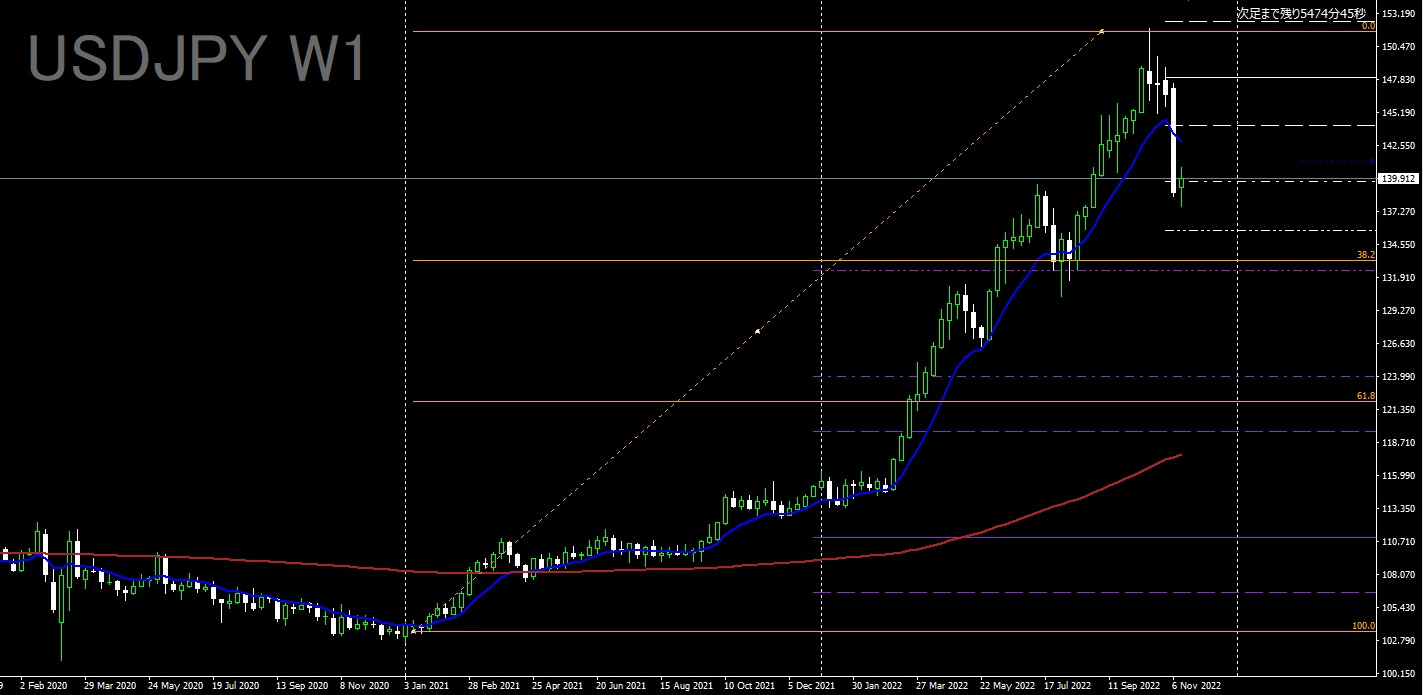
Task: Click the 6 Nov 2022 date label
Action: pos(1197,687)
